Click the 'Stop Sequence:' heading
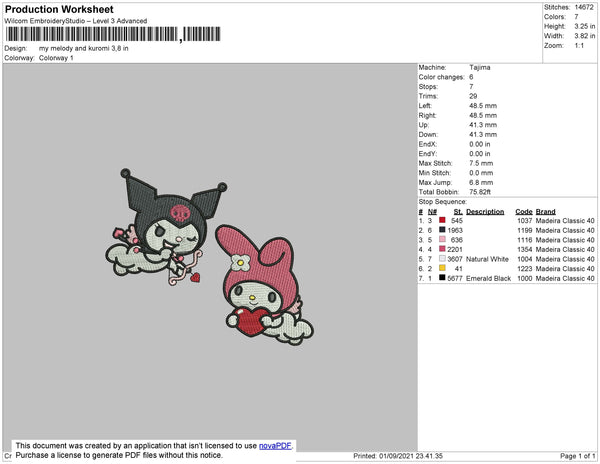The height and width of the screenshot is (464, 600). coord(443,202)
